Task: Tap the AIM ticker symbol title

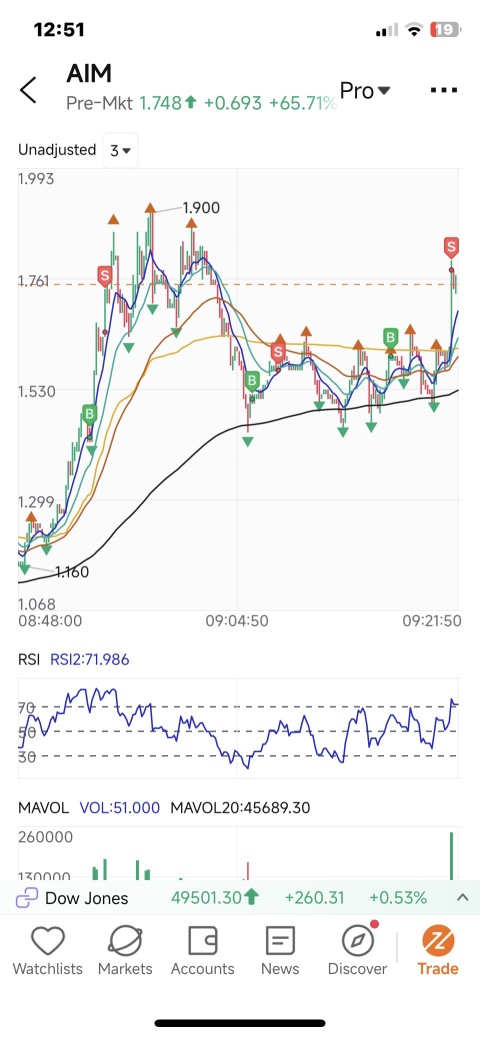Action: [x=89, y=74]
